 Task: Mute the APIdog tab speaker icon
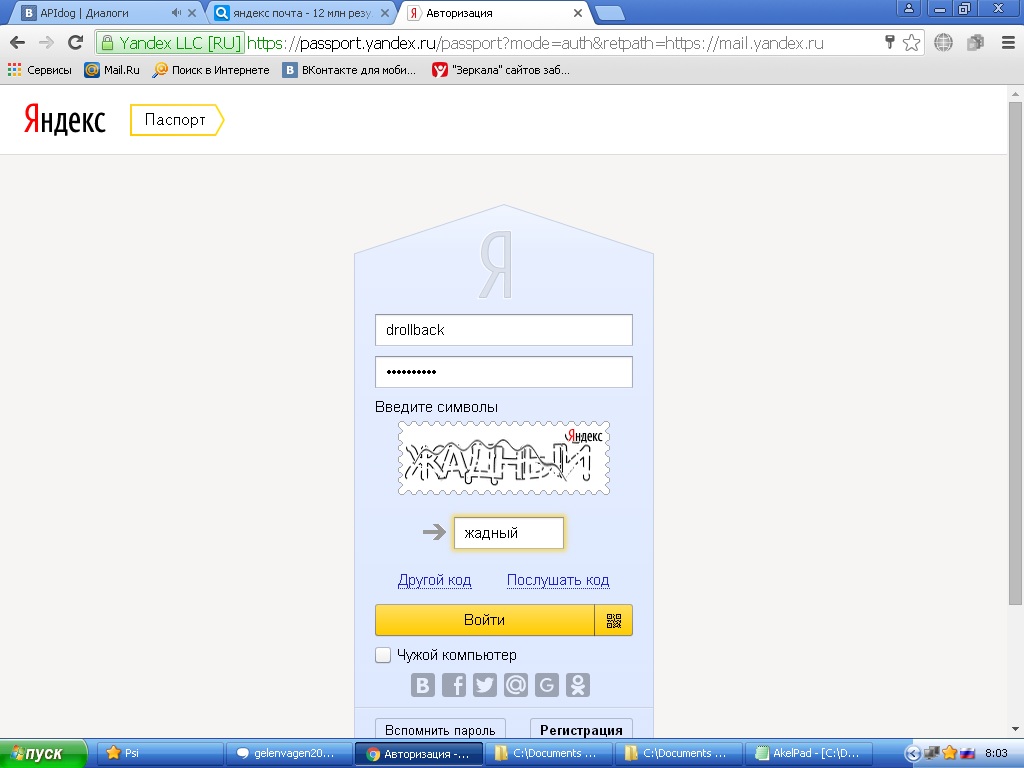tap(176, 12)
